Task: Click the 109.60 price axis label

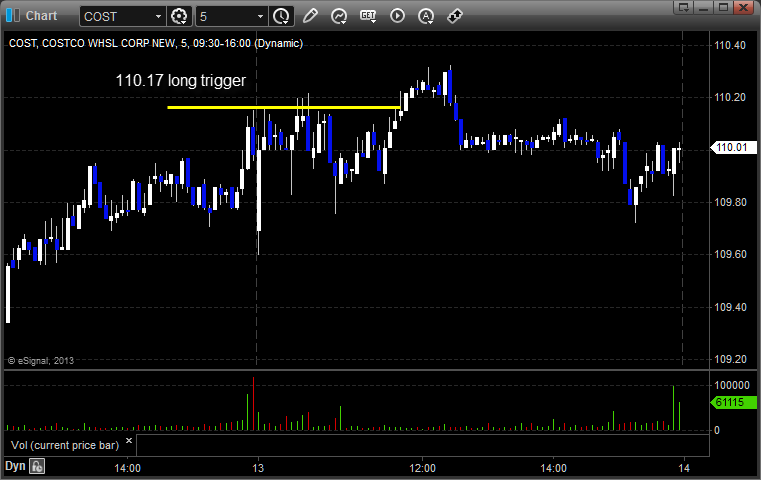Action: tap(730, 255)
